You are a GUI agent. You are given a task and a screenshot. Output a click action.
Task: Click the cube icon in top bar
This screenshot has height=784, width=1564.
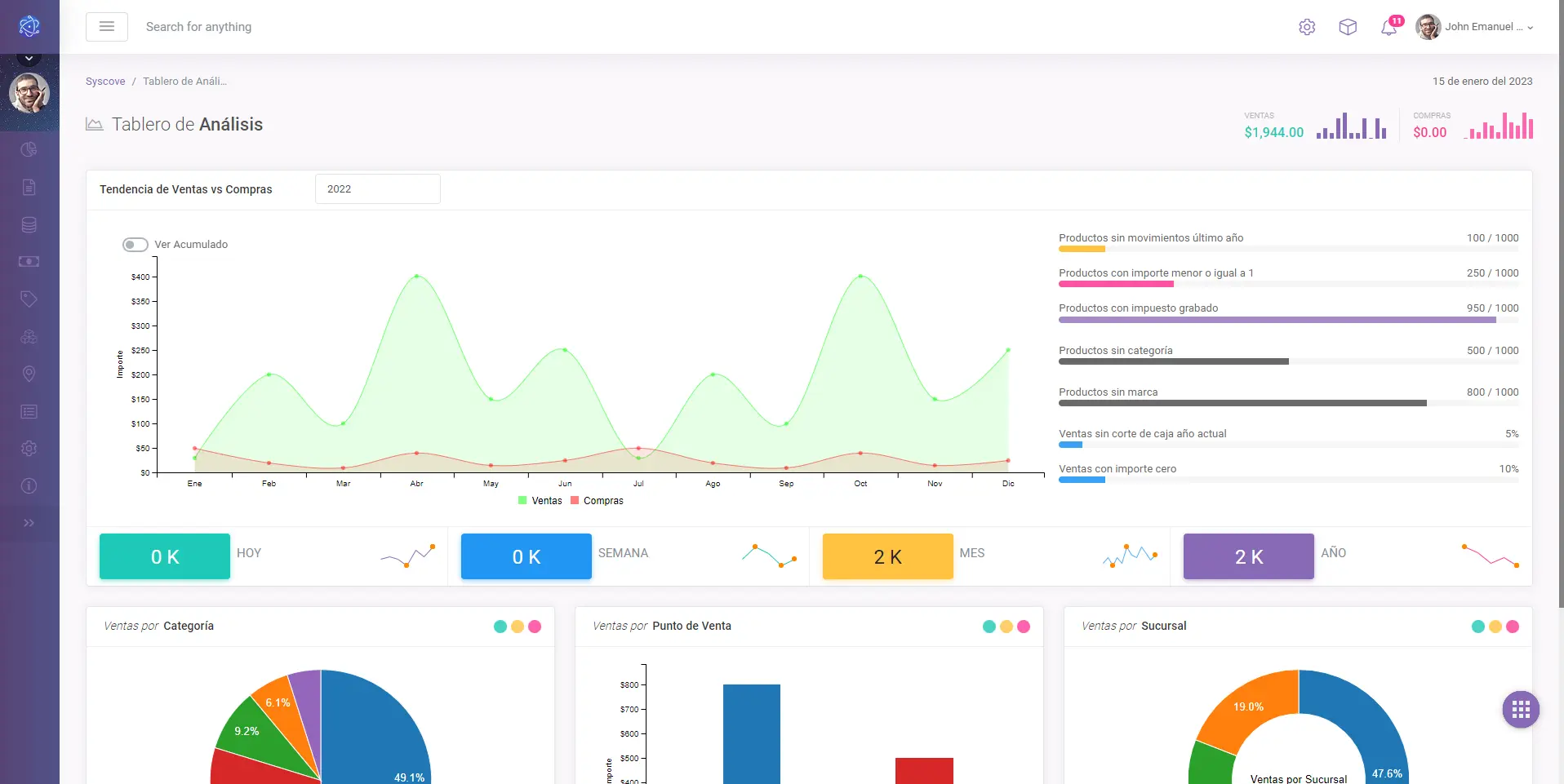pyautogui.click(x=1348, y=27)
